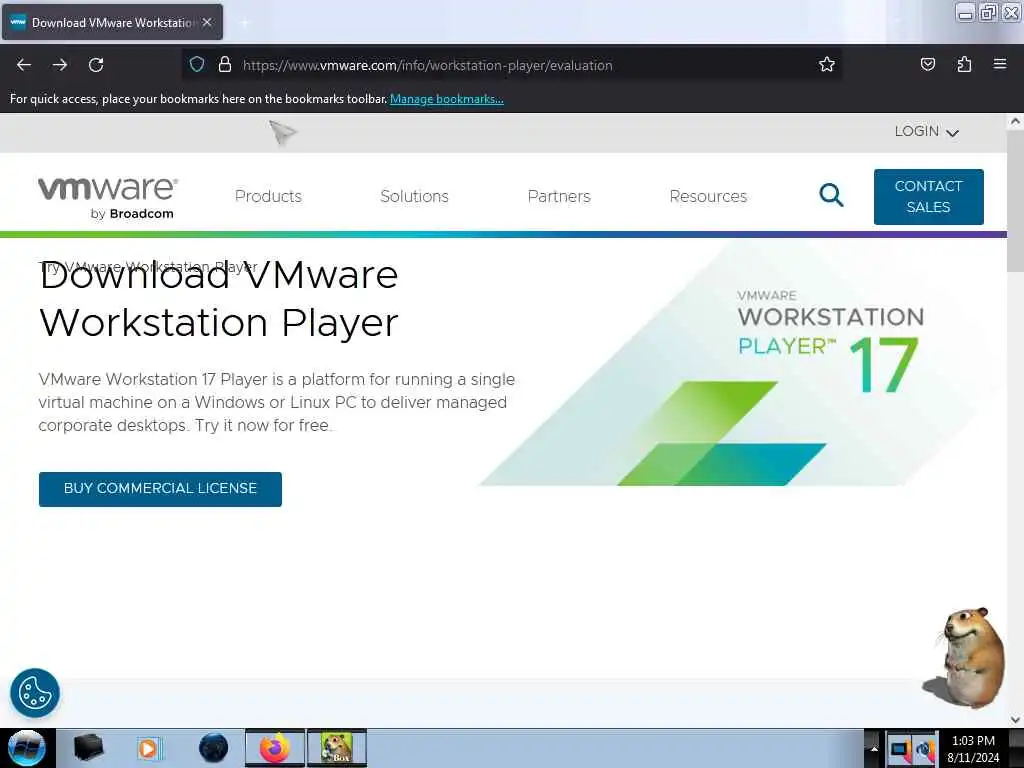This screenshot has width=1024, height=768.
Task: Open the black box taskbar icon
Action: [89, 748]
